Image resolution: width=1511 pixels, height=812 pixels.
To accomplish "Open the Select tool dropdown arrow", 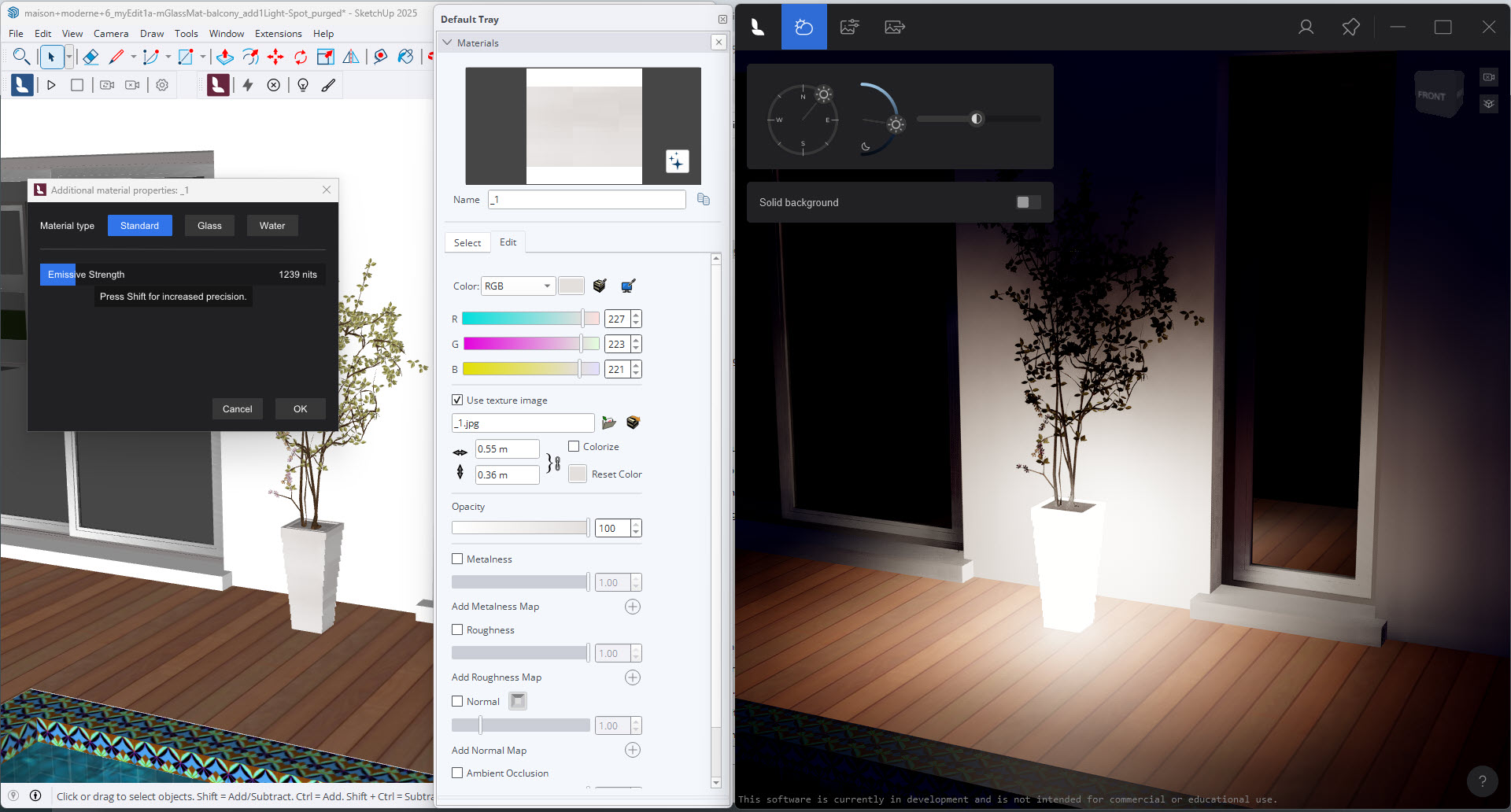I will pos(69,57).
